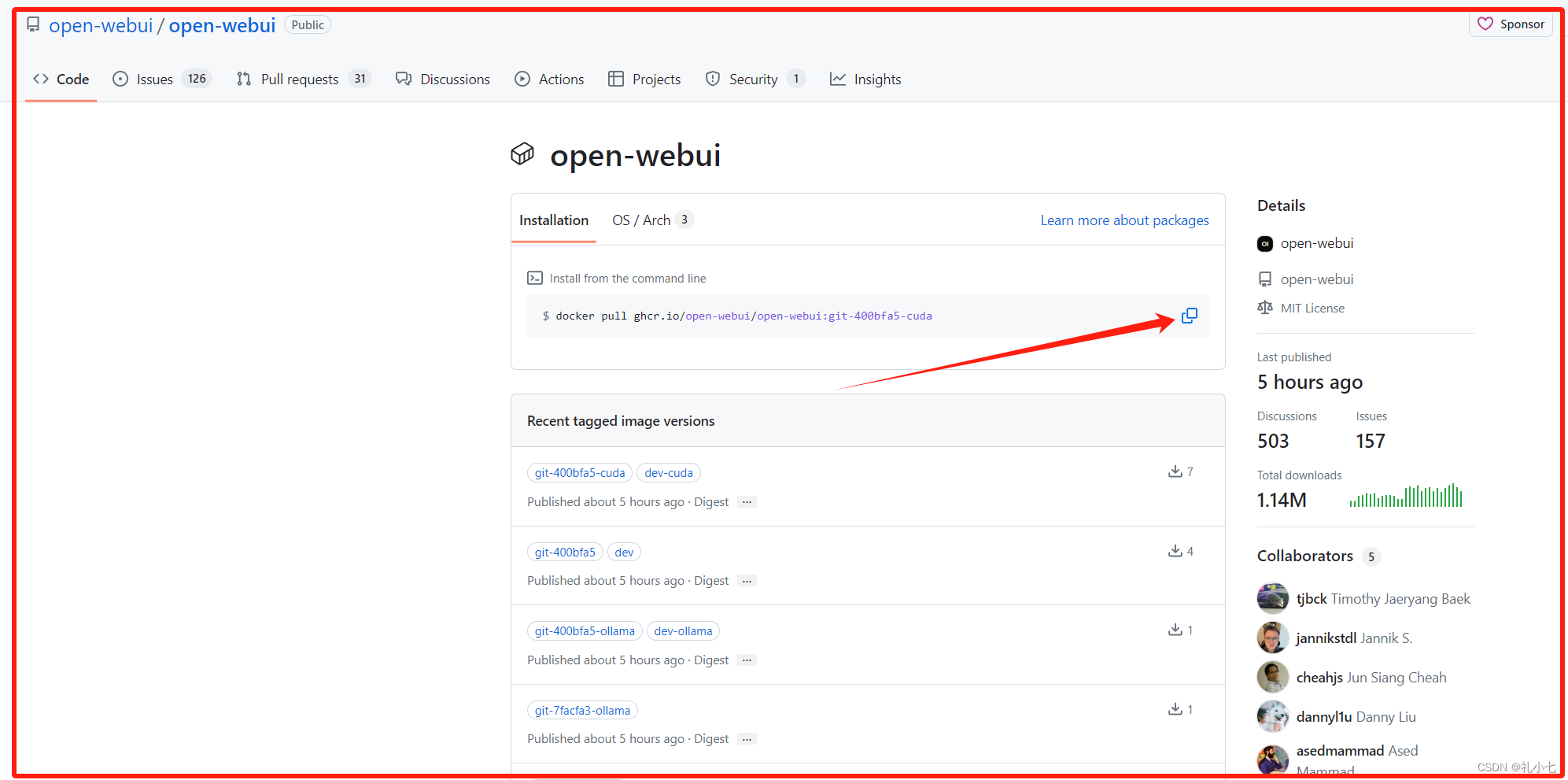Image resolution: width=1568 pixels, height=780 pixels.
Task: Open the Security tab
Action: tap(755, 79)
